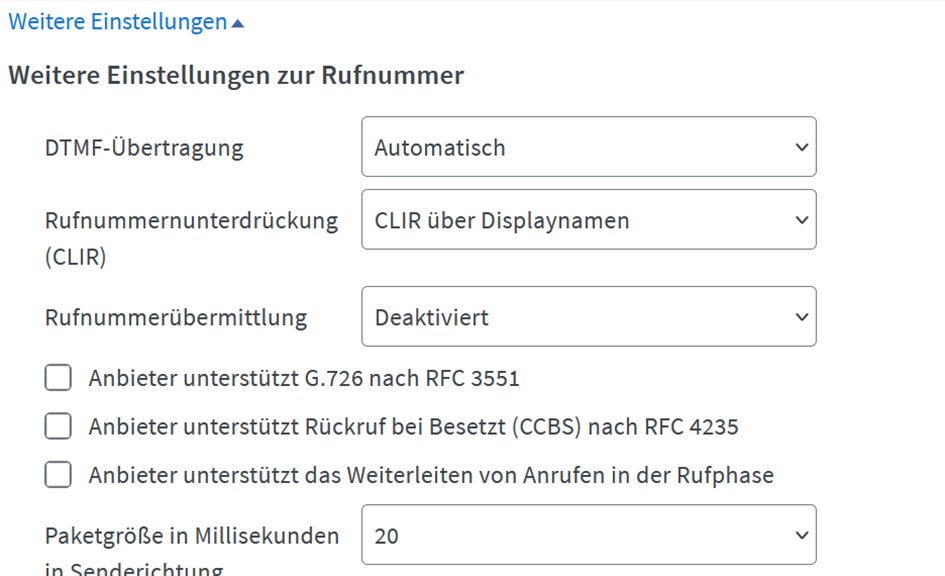Click the Rufnummerübermittlung field label
Image resolution: width=945 pixels, height=576 pixels.
pos(176,318)
